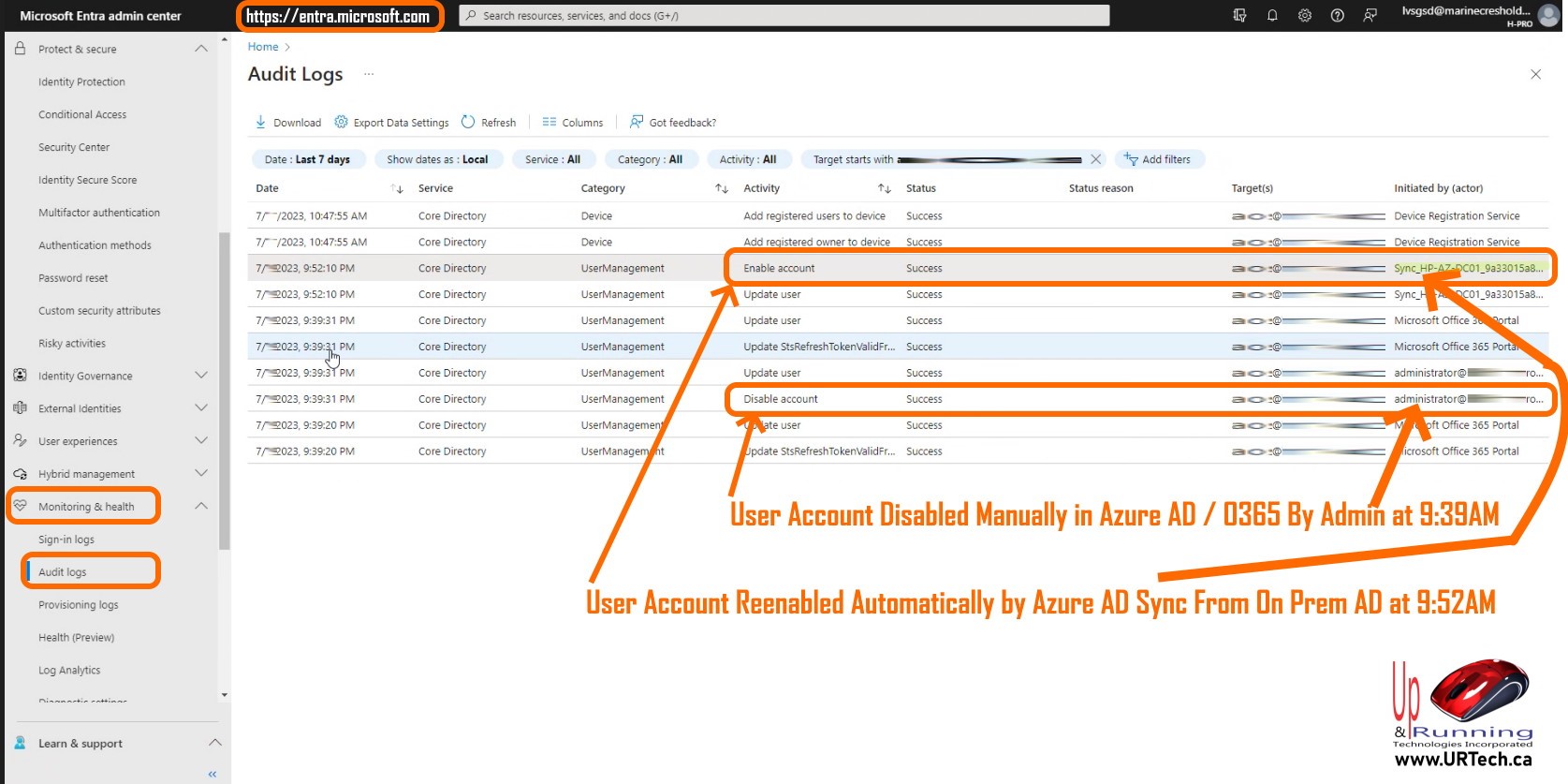Open the portal settings gear icon
Image resolution: width=1568 pixels, height=784 pixels.
pos(1305,16)
